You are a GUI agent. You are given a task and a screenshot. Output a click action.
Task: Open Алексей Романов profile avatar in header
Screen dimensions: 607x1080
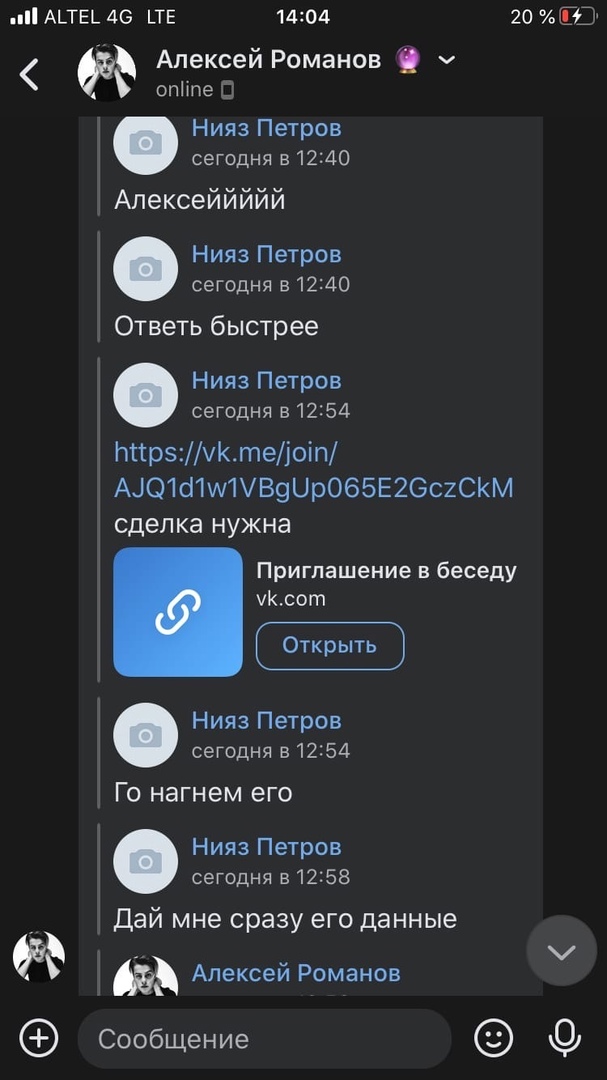tap(107, 73)
